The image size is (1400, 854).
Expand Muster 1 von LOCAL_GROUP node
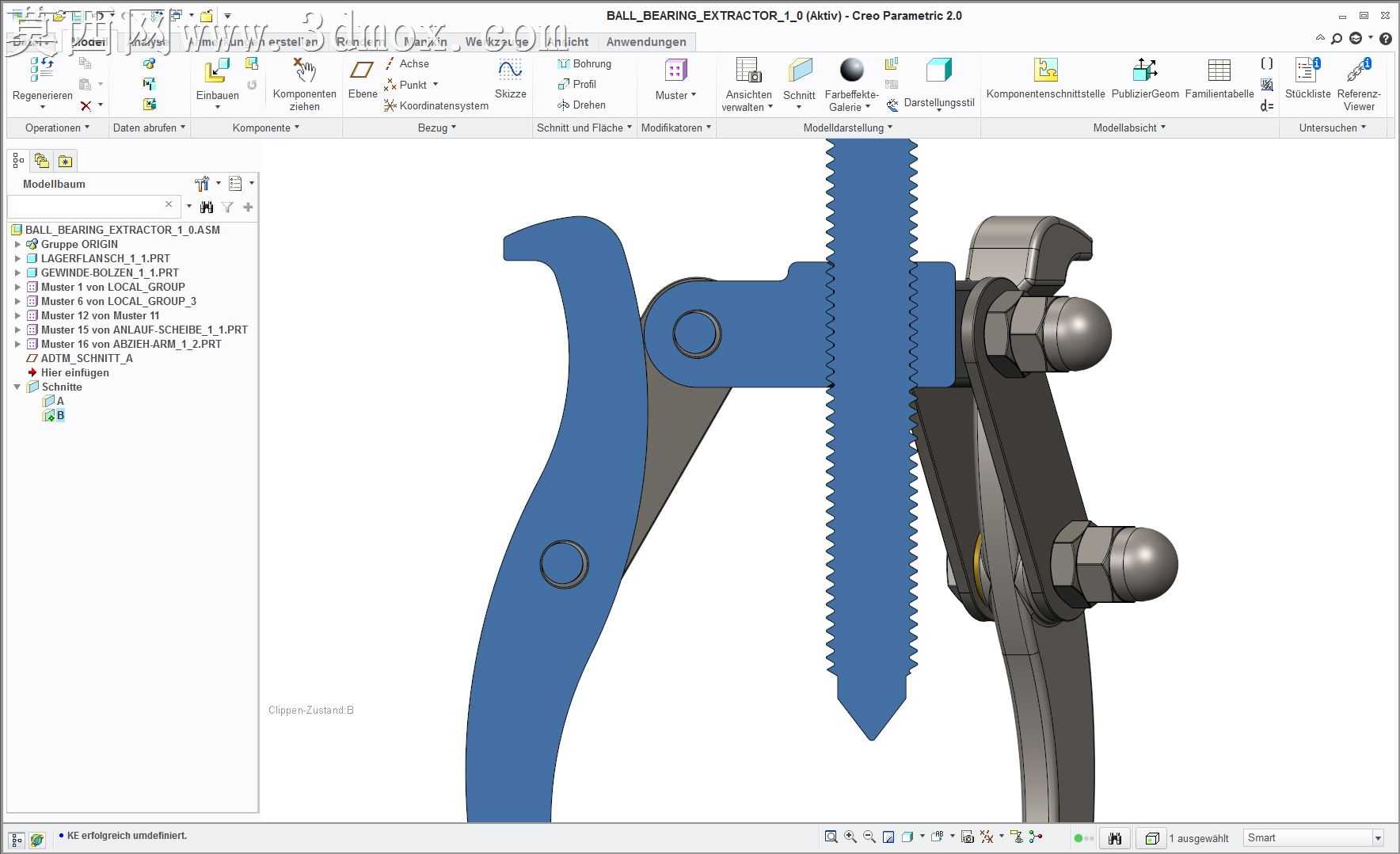pyautogui.click(x=17, y=287)
